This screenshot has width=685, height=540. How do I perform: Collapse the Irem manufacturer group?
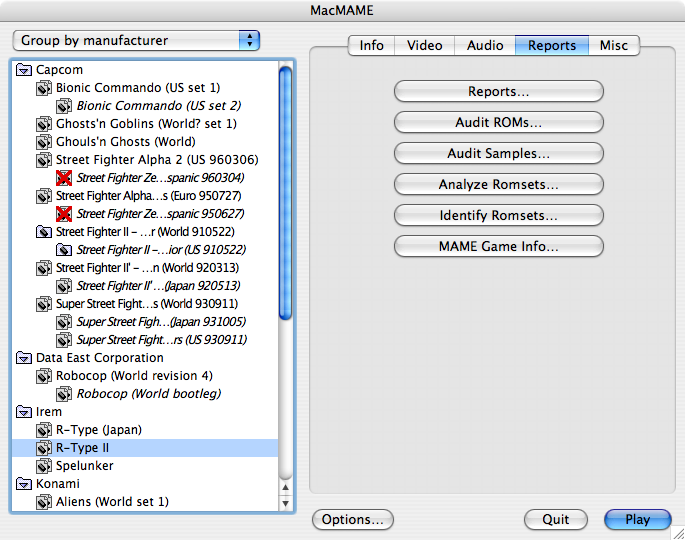tap(24, 412)
